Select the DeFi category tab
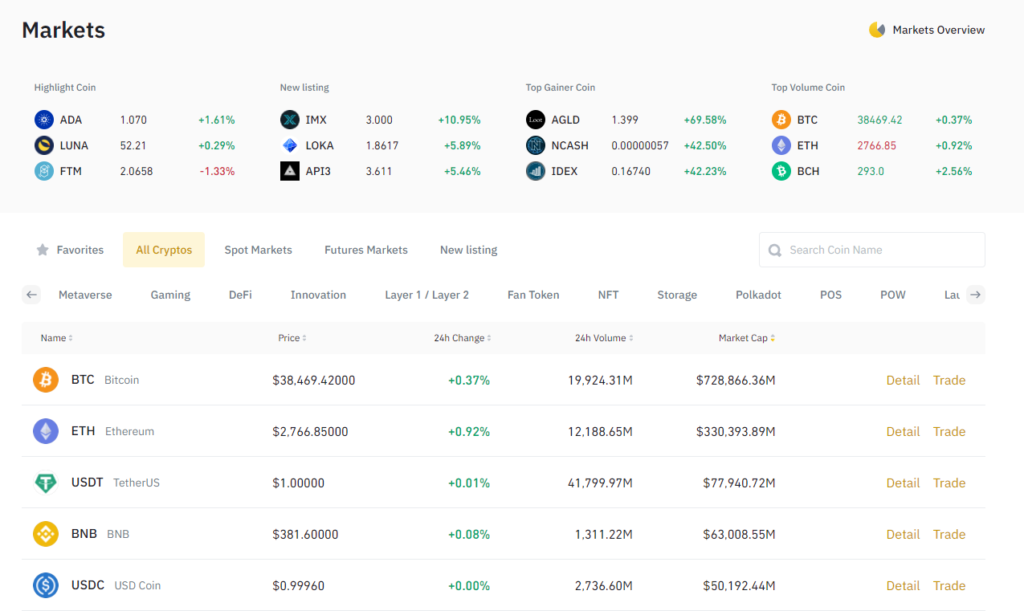The image size is (1024, 611). tap(240, 295)
